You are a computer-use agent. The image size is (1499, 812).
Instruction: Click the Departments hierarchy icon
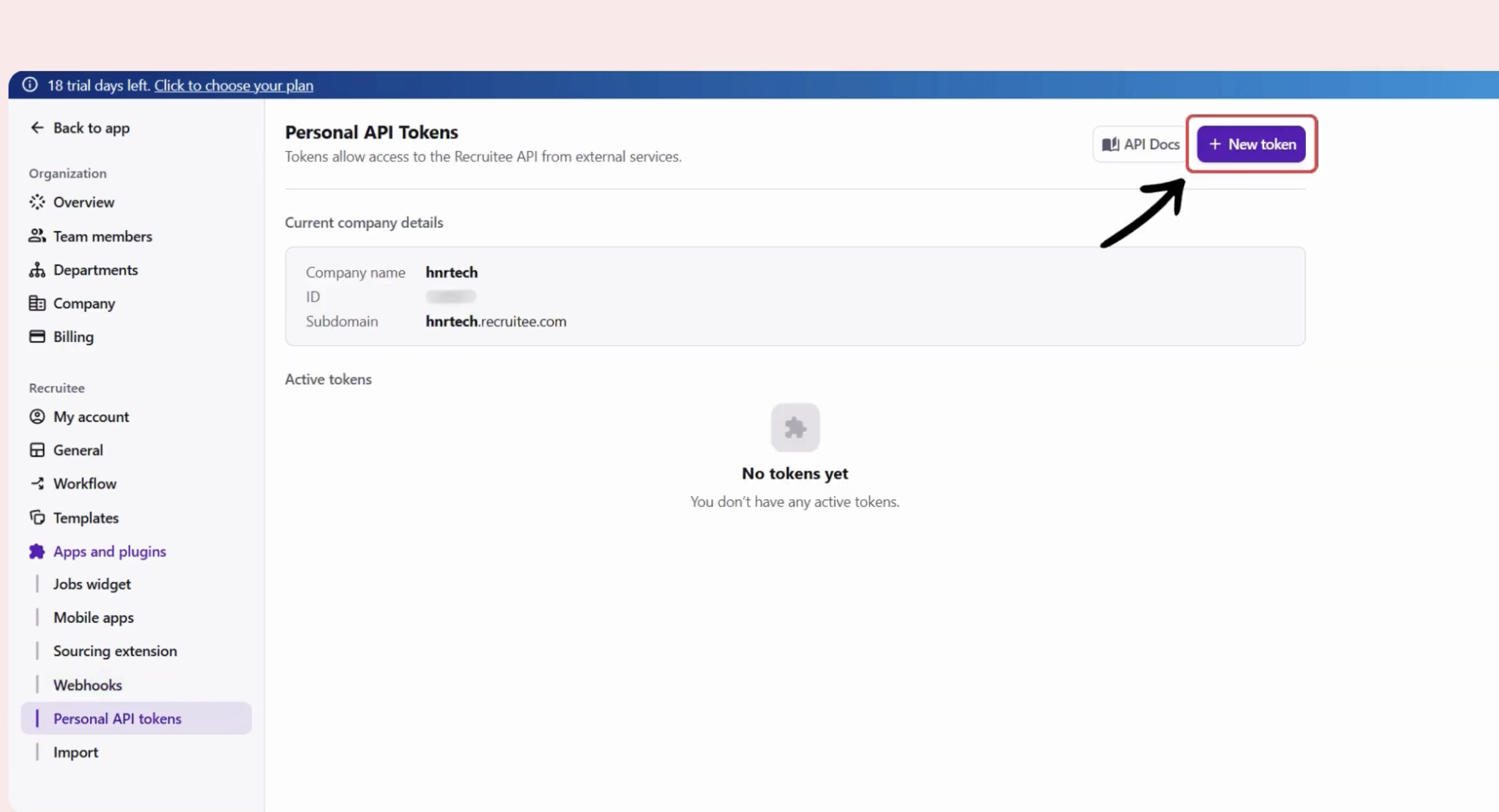coord(36,269)
